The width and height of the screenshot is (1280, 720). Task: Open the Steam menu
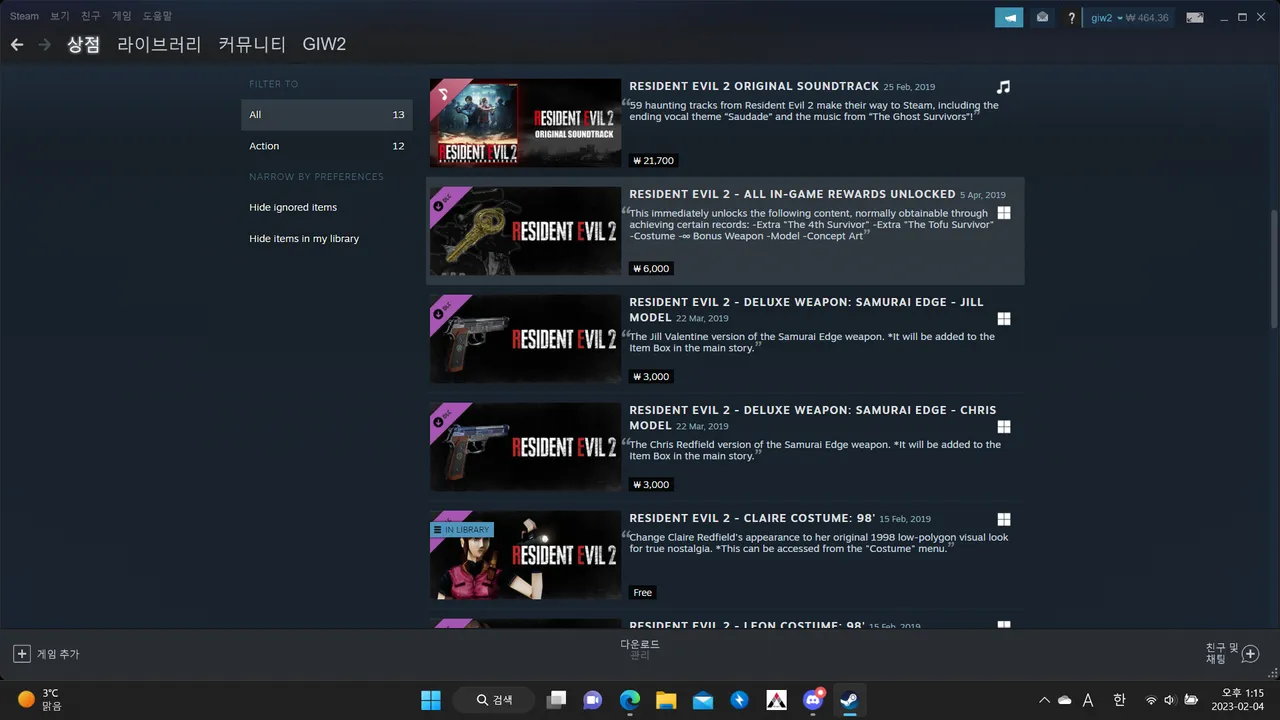pos(24,16)
